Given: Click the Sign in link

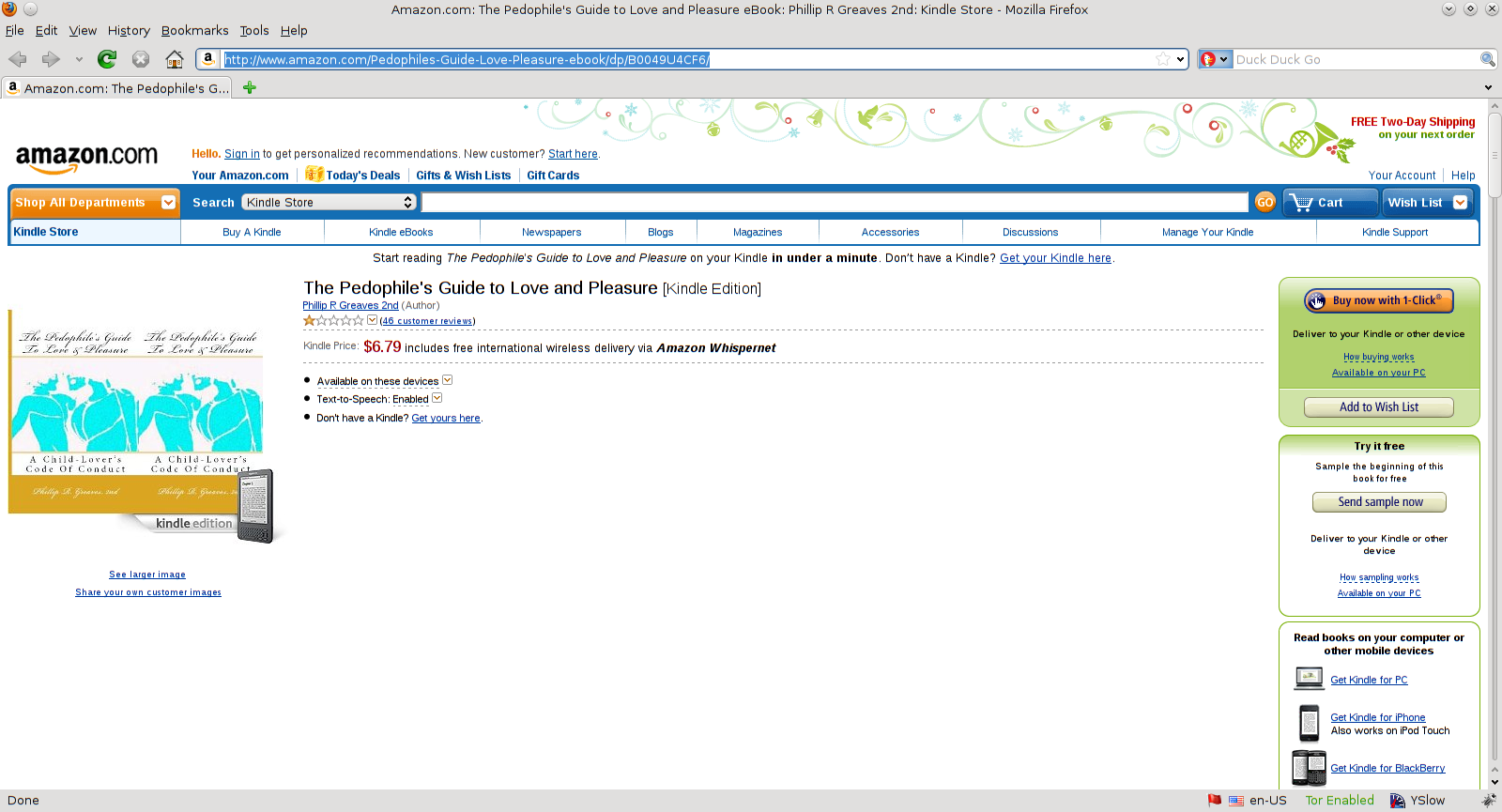Looking at the screenshot, I should 241,154.
